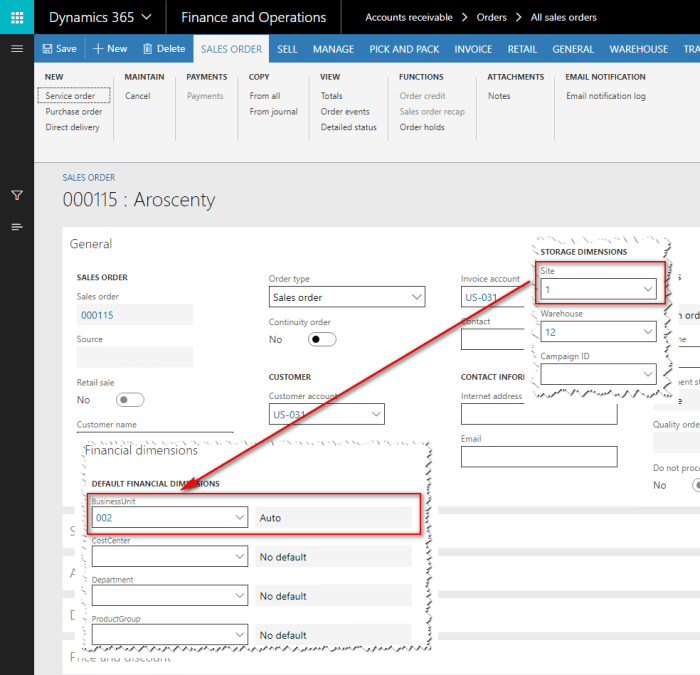
Task: Click the Save disk icon
Action: 47,49
